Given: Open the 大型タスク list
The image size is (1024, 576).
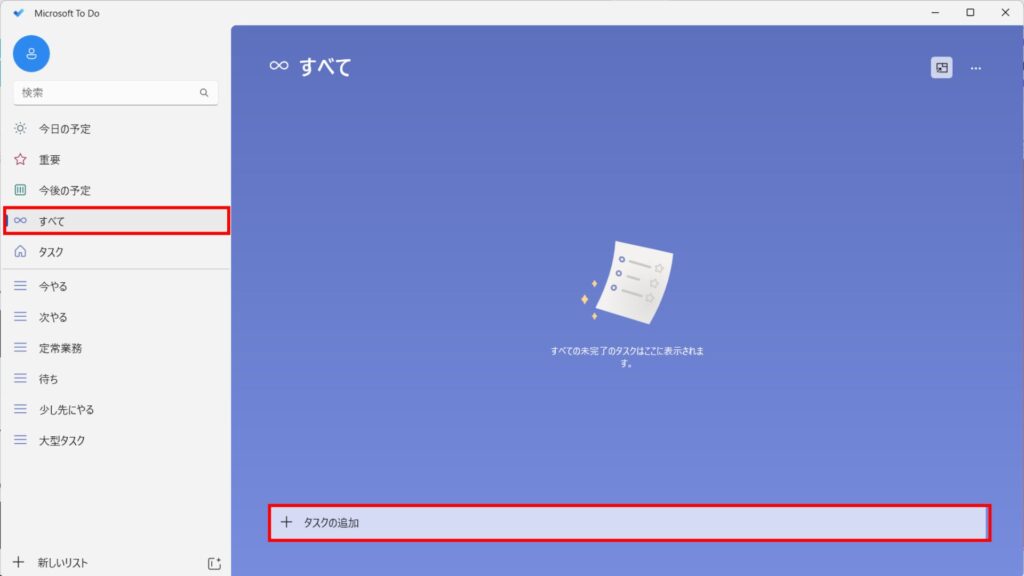Looking at the screenshot, I should tap(62, 441).
